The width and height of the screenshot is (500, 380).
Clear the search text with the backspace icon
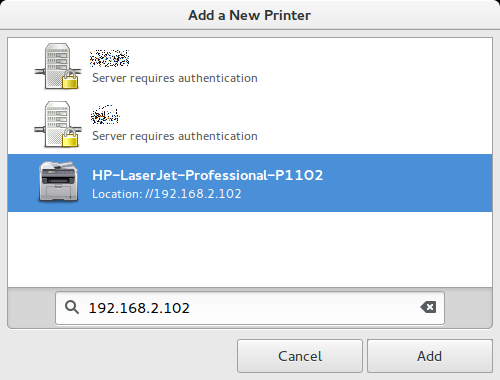(428, 307)
